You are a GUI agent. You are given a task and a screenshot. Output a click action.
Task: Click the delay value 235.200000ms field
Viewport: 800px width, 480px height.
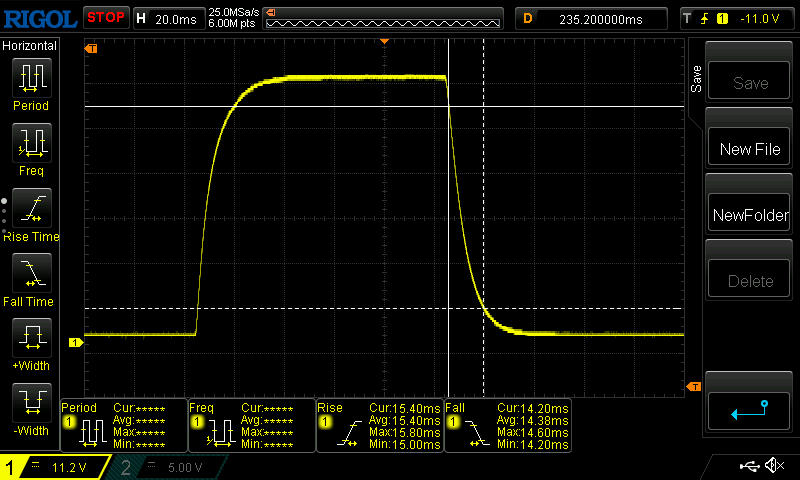pos(592,18)
